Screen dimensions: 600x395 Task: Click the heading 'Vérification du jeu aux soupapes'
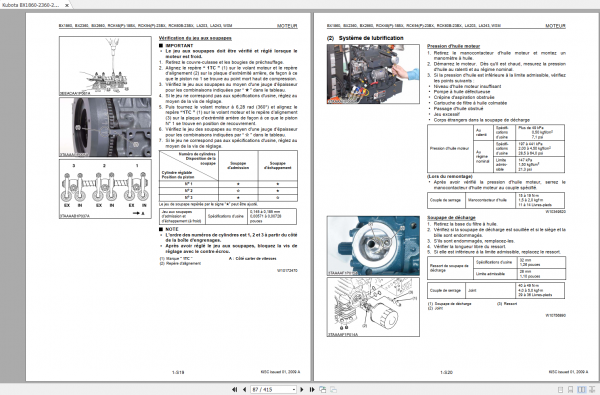195,38
